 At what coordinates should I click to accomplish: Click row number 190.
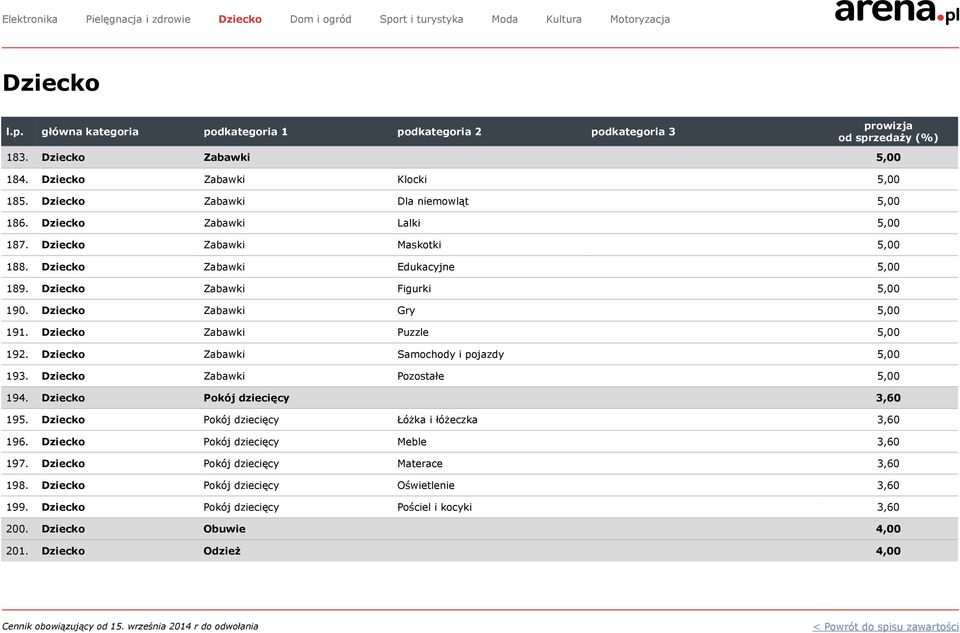[17, 310]
